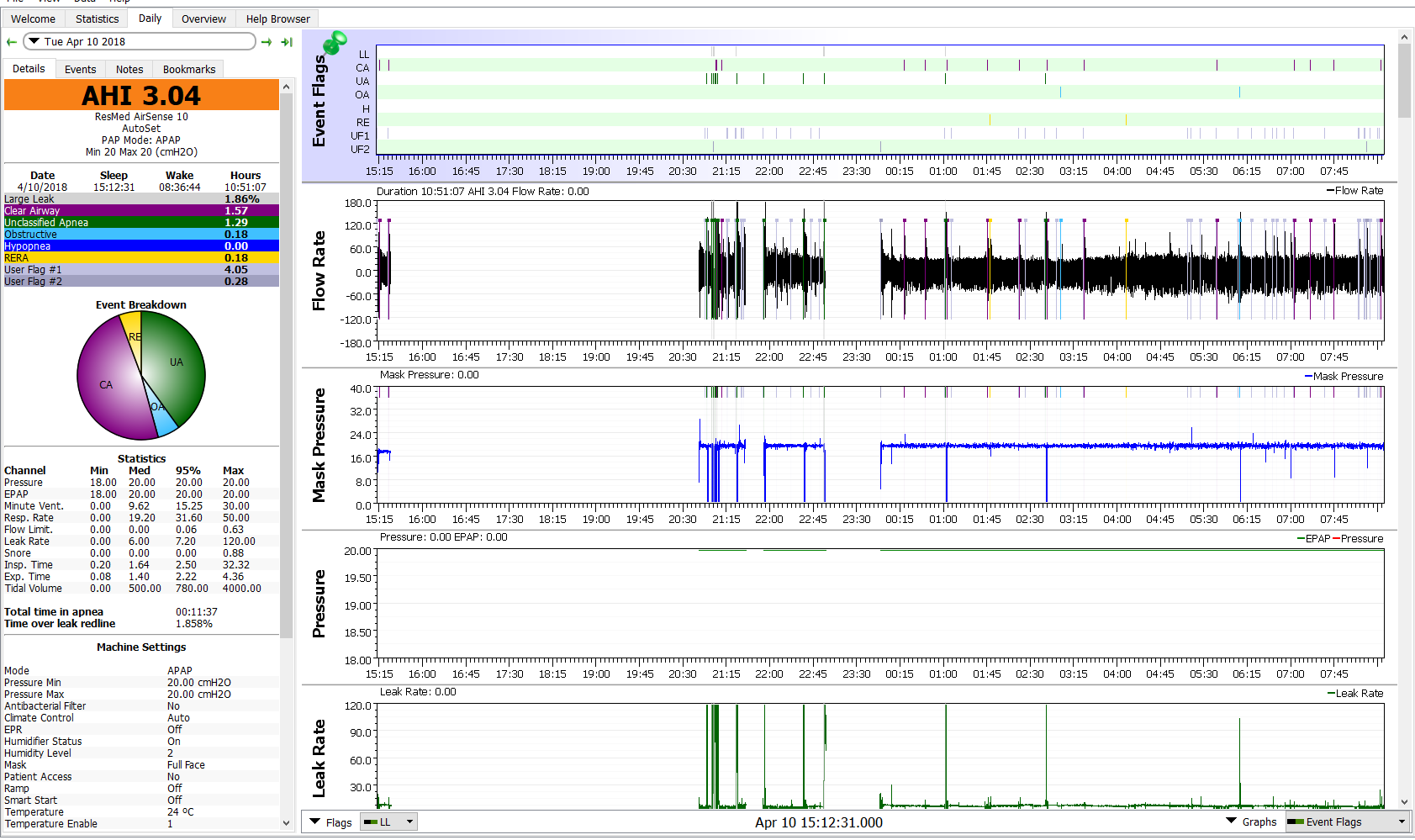Open the date picker Tue Apr 10 2018

pos(140,41)
